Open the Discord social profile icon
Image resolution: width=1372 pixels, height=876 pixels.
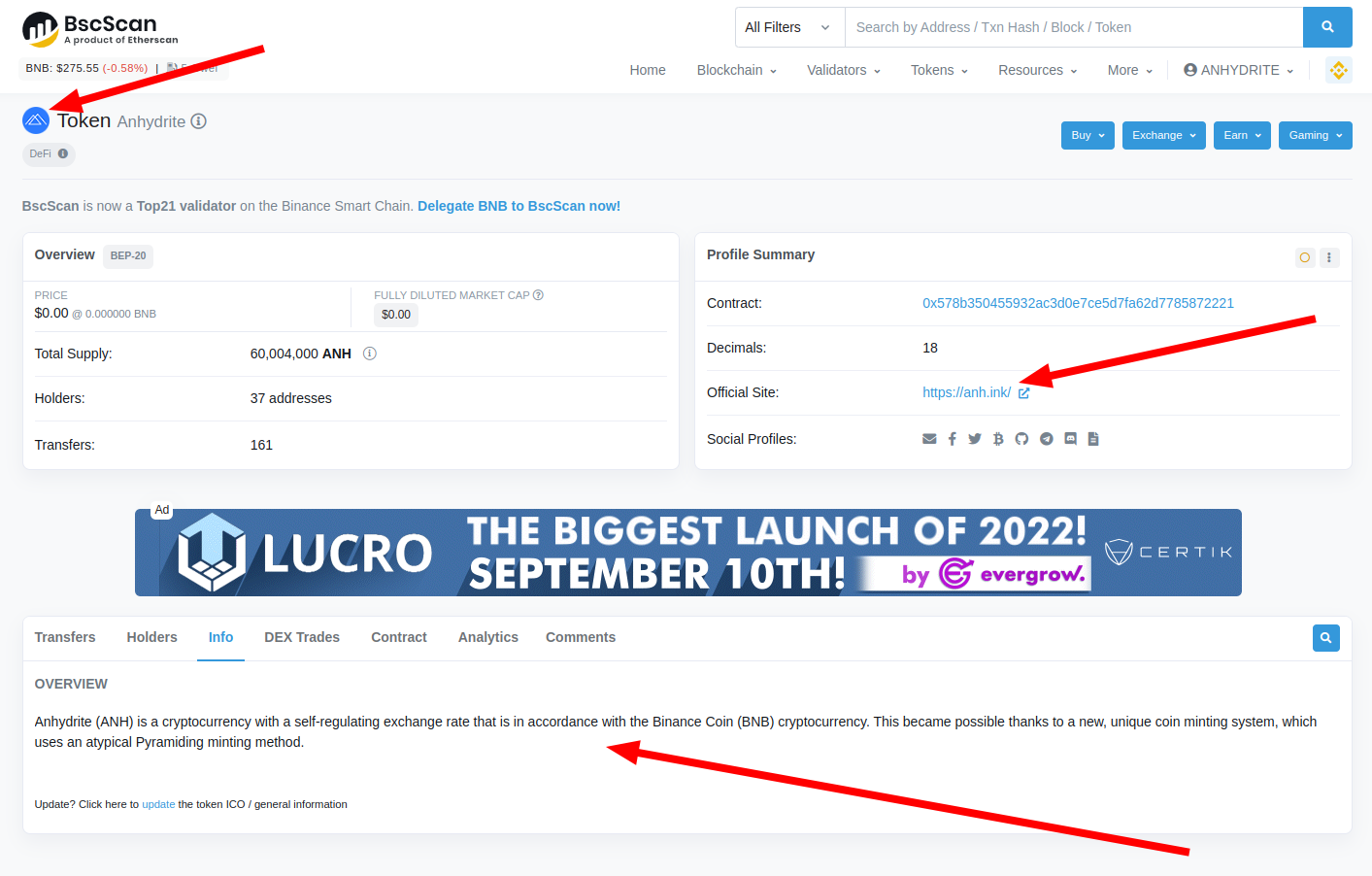[1070, 439]
